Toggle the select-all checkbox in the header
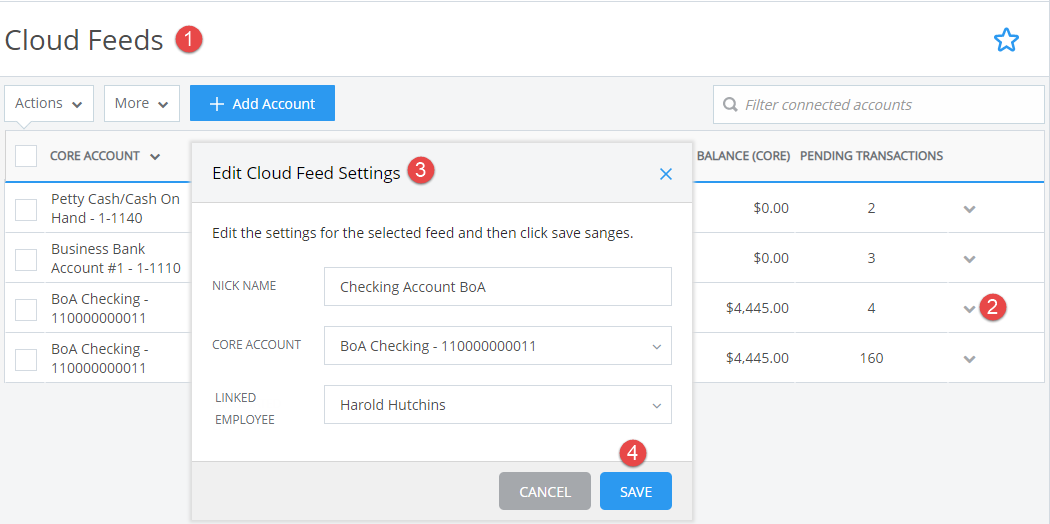This screenshot has width=1050, height=524. 26,156
